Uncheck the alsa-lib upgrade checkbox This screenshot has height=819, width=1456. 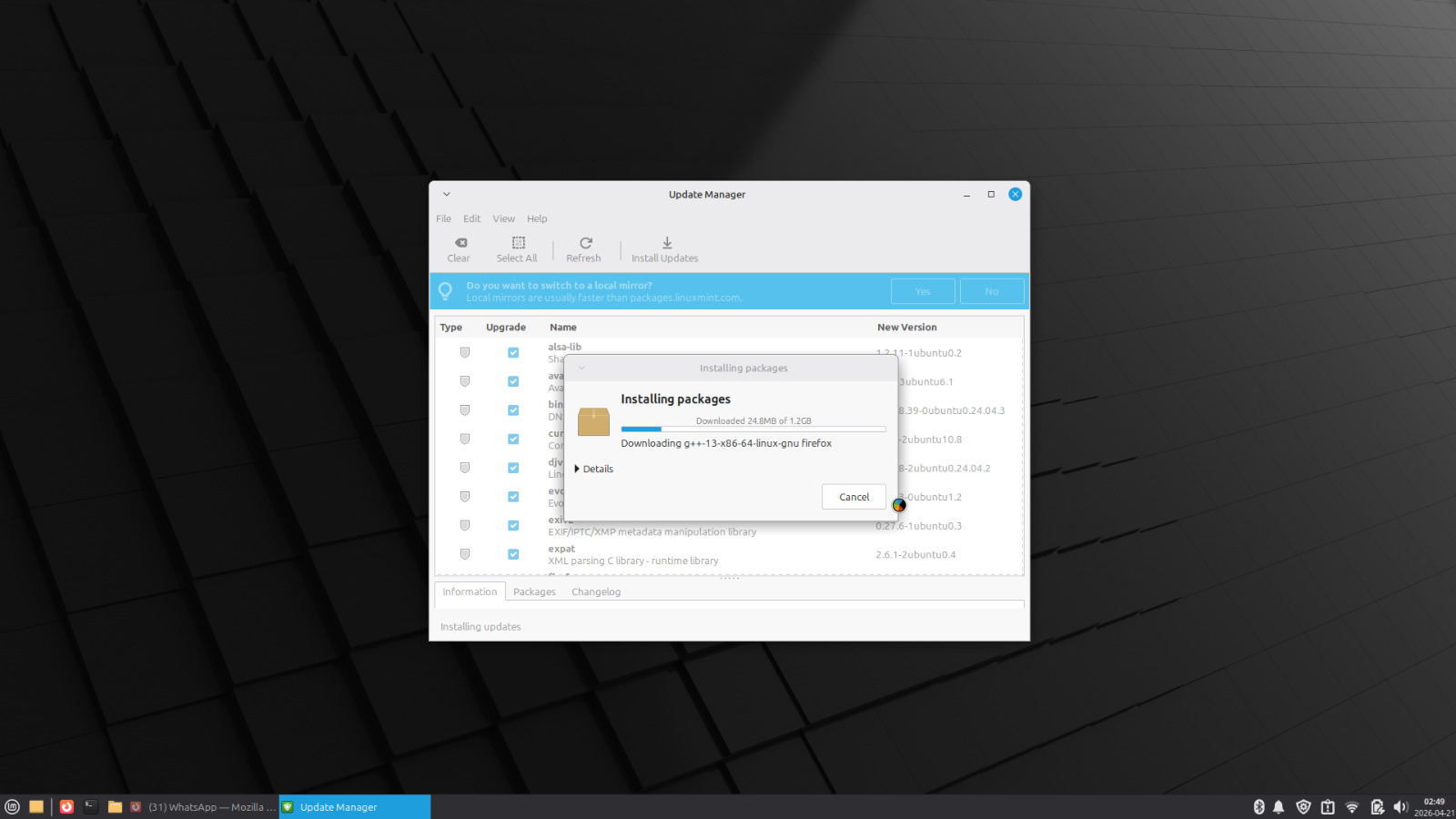click(513, 353)
